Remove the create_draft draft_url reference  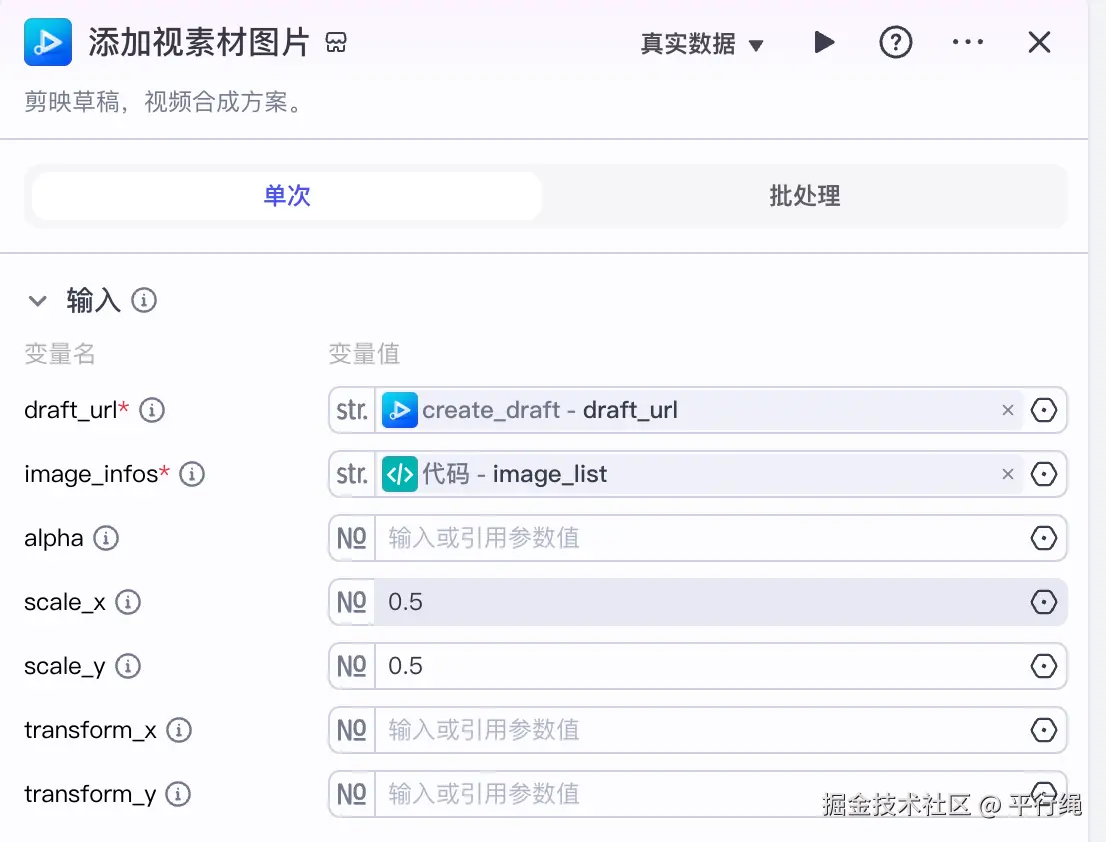(x=1008, y=410)
